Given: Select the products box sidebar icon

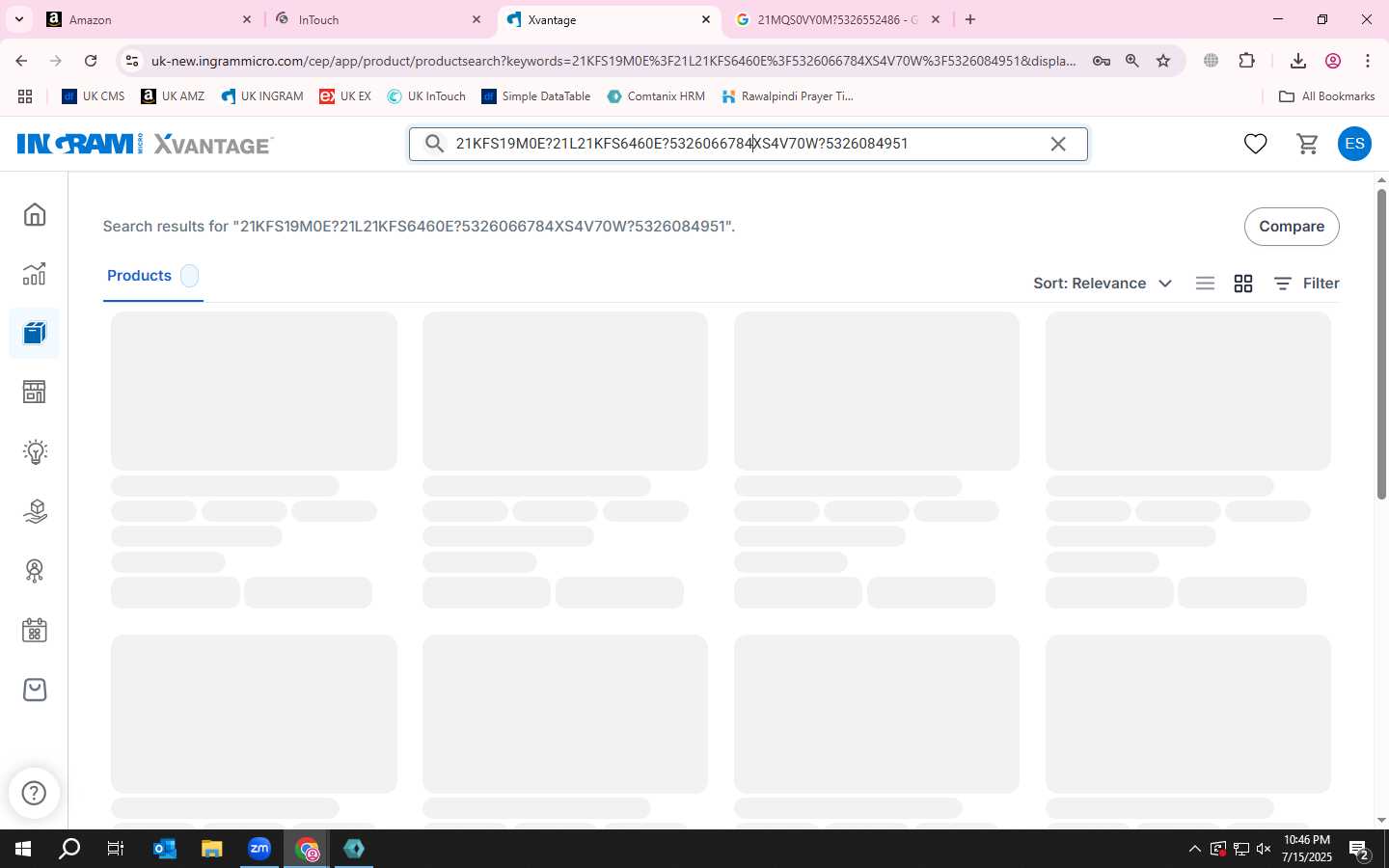Looking at the screenshot, I should tap(35, 334).
